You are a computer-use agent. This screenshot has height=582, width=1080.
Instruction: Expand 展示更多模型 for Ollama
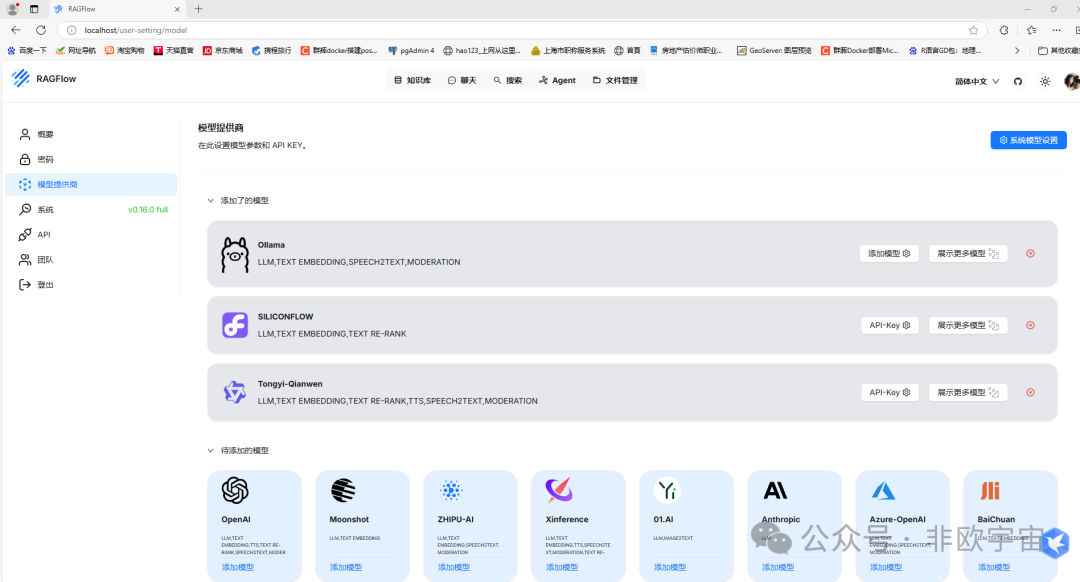point(968,253)
